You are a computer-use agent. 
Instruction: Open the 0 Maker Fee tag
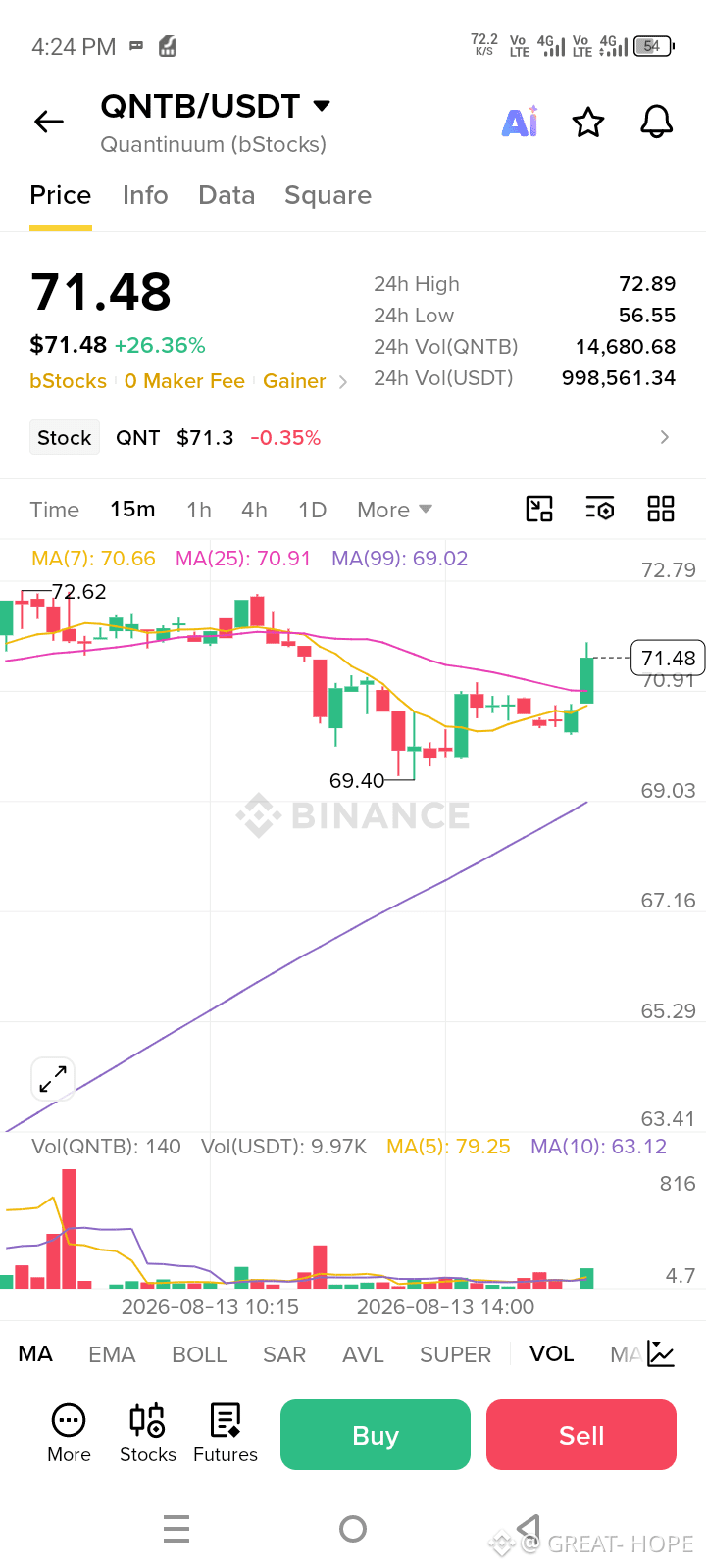184,381
